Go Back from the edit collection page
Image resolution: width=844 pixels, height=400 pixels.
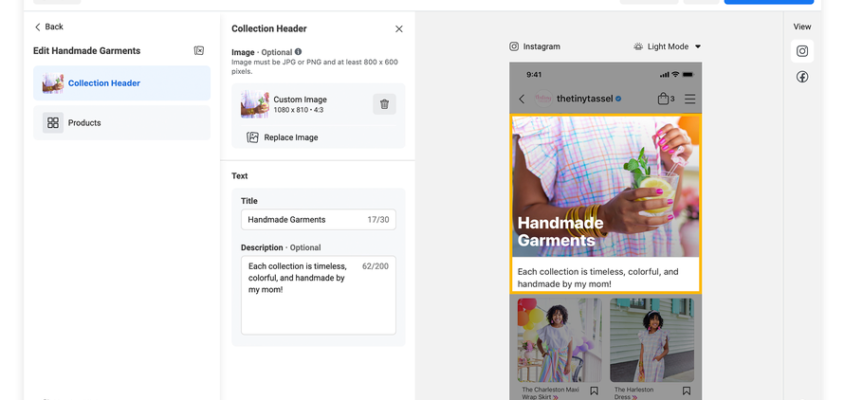point(48,27)
